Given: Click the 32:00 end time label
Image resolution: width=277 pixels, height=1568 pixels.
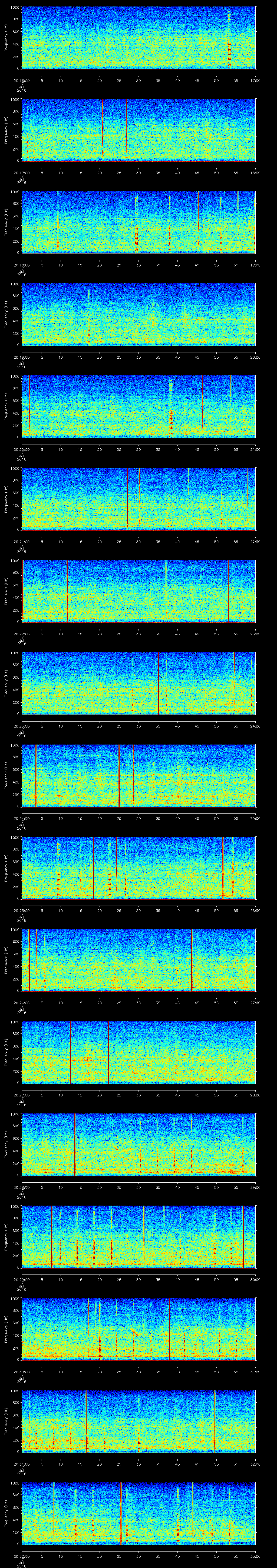Looking at the screenshot, I should point(255,1463).
